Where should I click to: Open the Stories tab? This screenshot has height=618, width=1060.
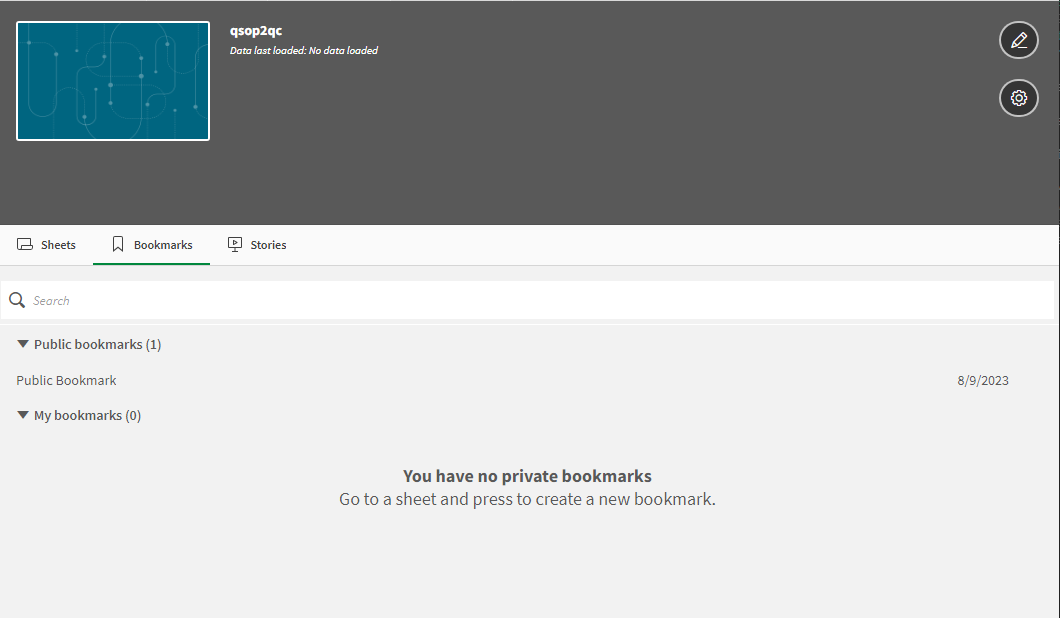(x=257, y=245)
